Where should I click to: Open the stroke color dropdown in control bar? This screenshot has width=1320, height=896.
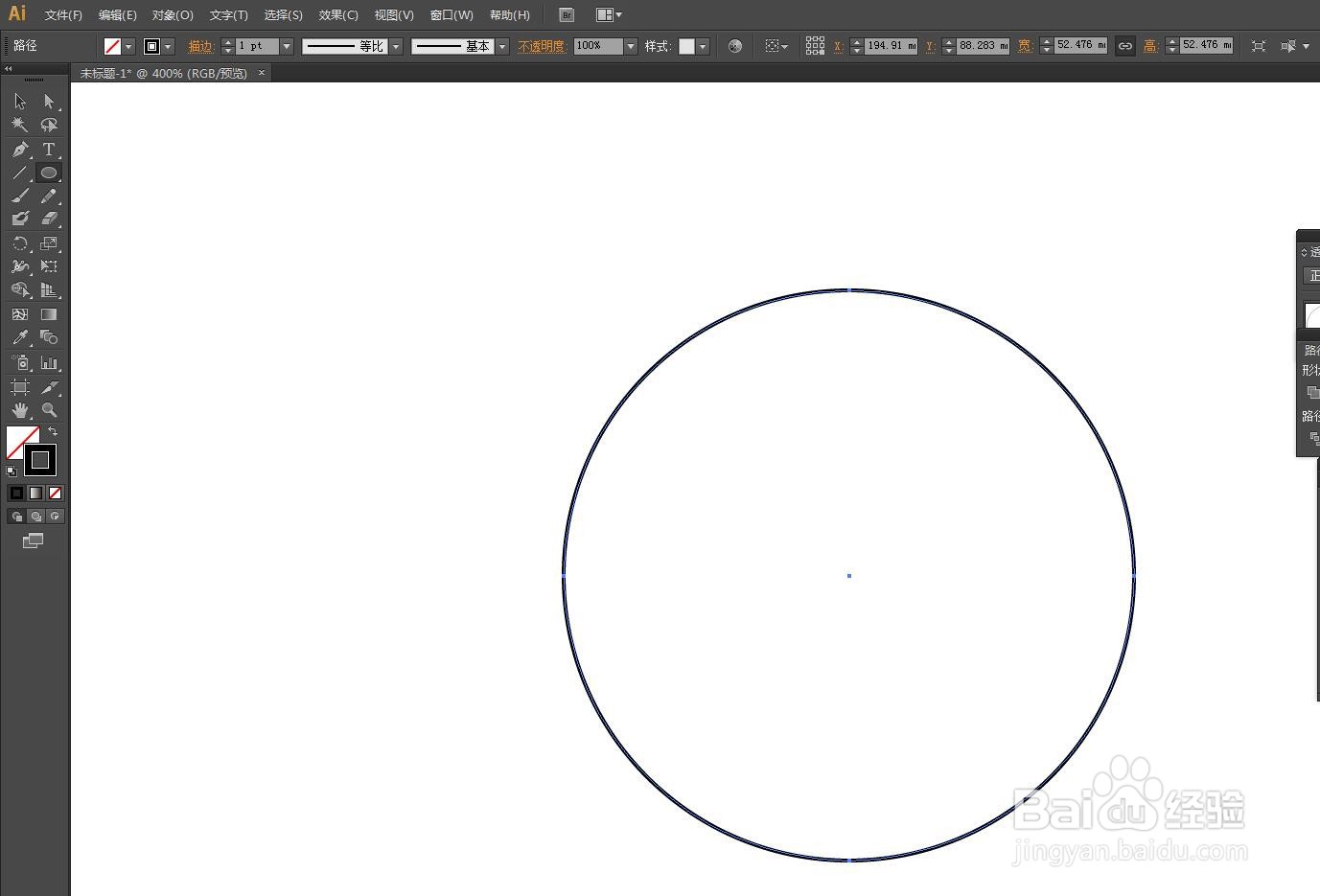click(x=169, y=46)
